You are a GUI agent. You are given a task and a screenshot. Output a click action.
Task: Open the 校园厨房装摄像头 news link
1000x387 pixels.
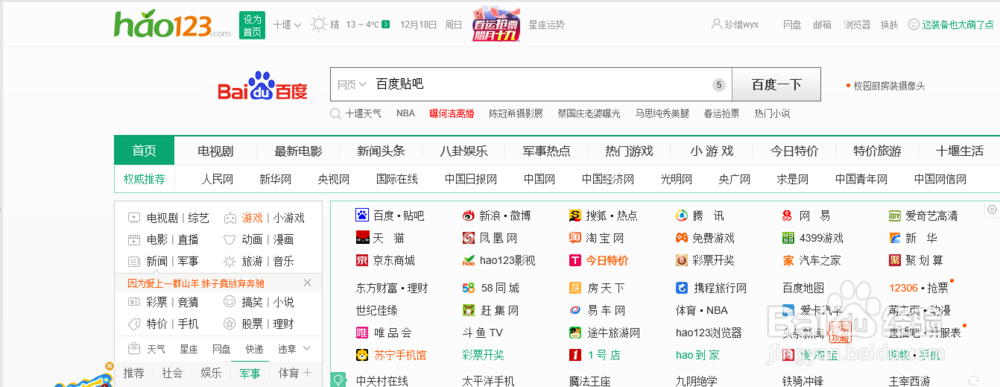tap(889, 85)
